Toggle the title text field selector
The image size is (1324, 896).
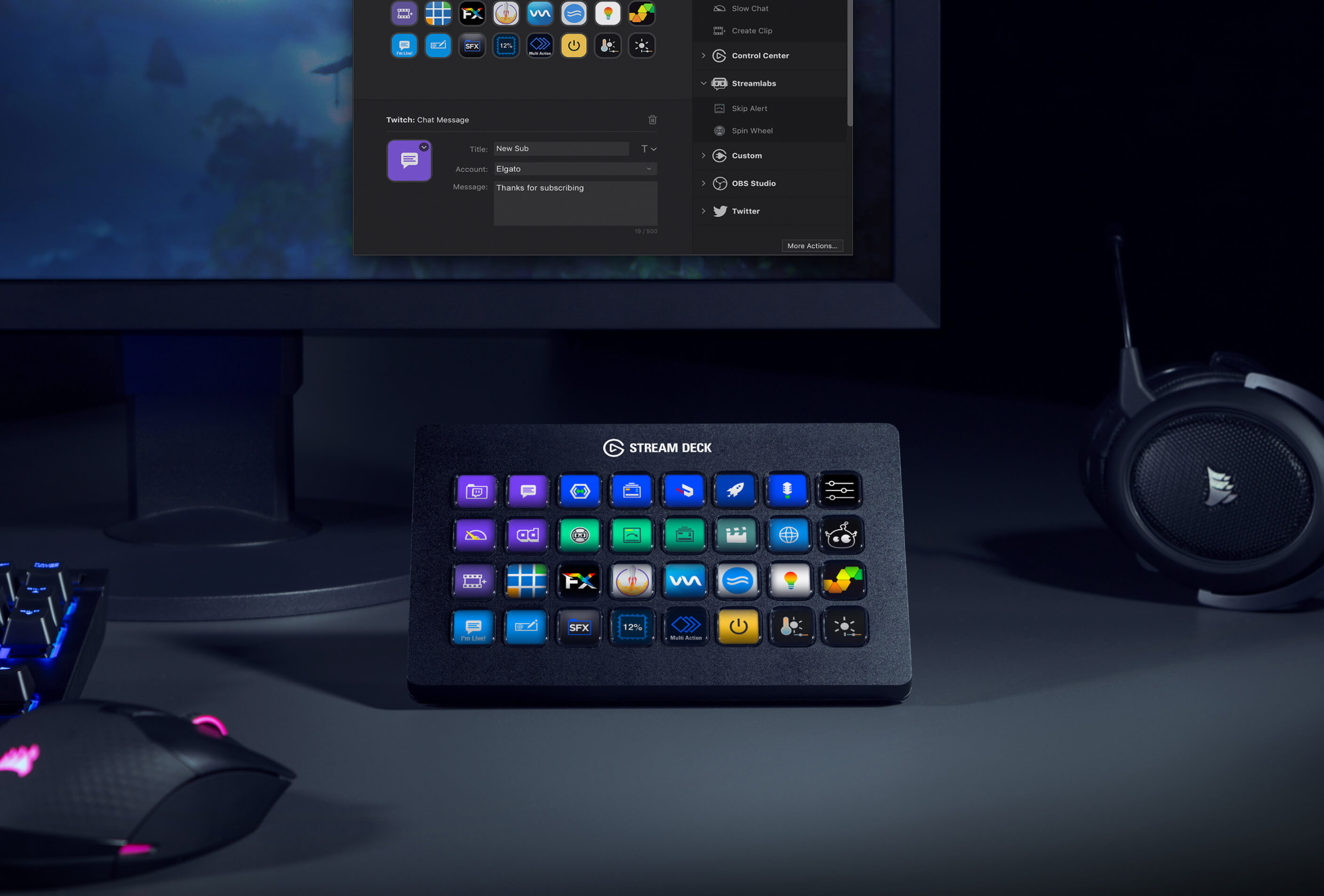(x=647, y=147)
